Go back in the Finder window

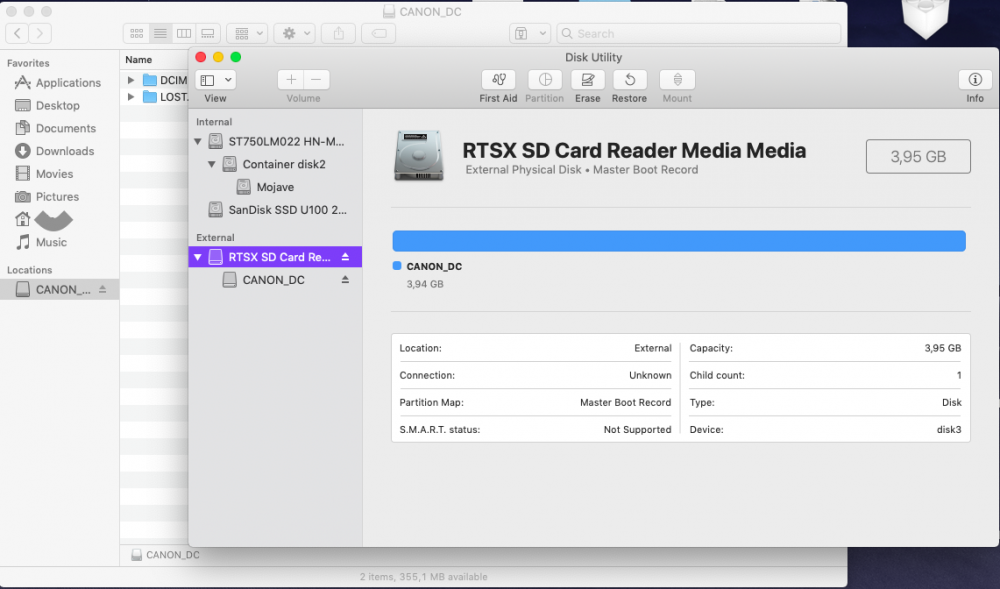(17, 33)
